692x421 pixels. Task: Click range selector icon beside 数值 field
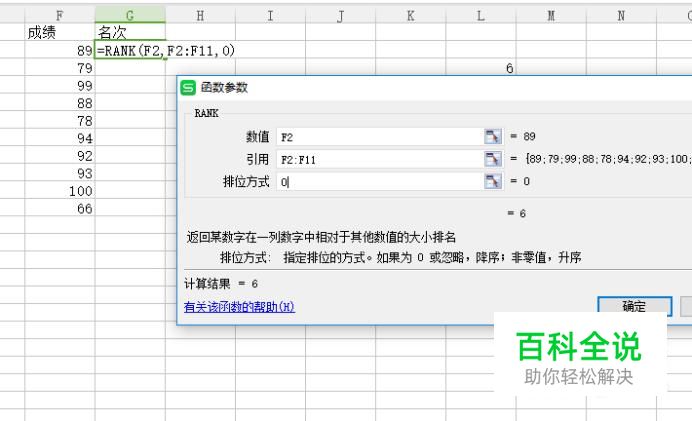[x=493, y=136]
